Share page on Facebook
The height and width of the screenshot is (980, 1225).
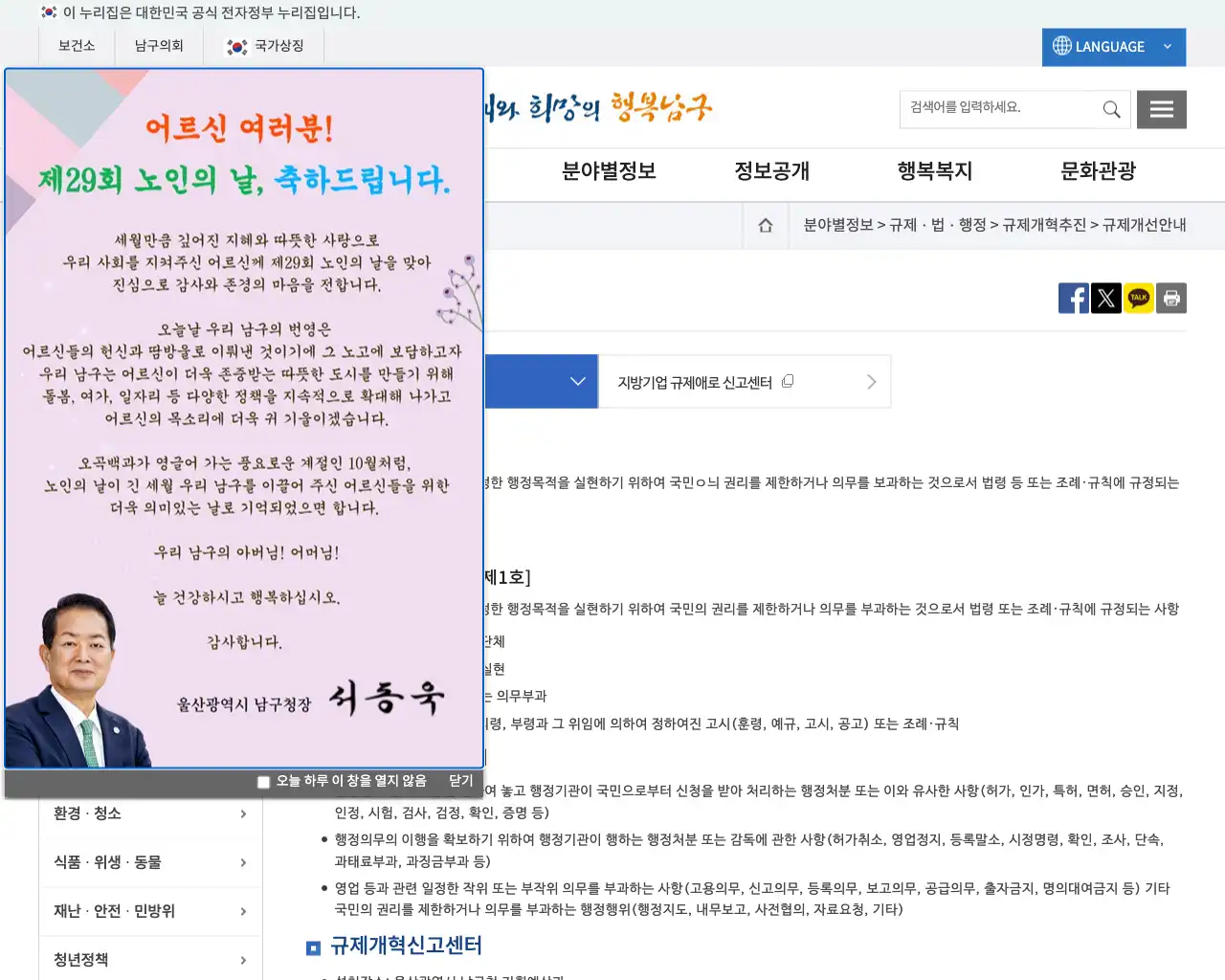click(x=1074, y=299)
